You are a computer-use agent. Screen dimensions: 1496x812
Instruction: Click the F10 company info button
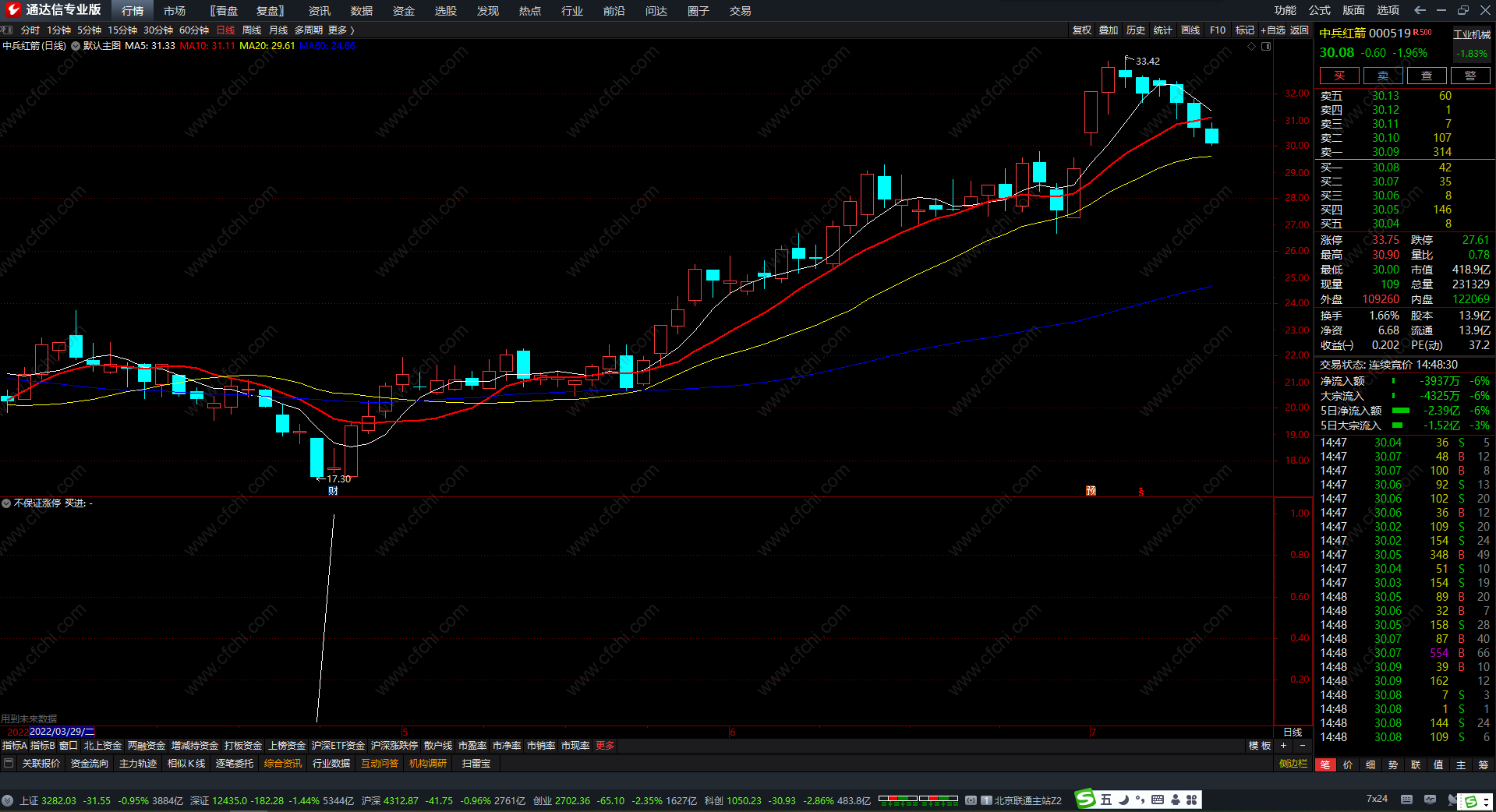(x=1218, y=30)
